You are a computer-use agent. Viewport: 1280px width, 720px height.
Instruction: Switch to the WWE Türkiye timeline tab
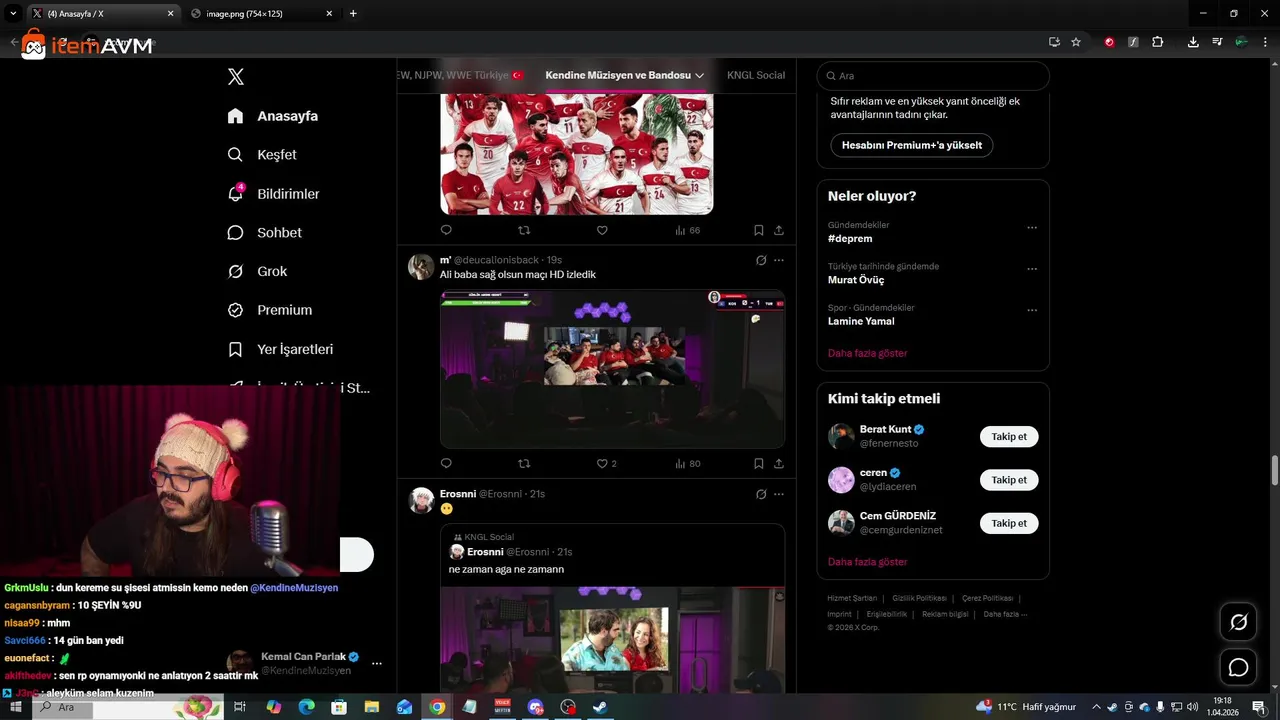click(x=460, y=75)
